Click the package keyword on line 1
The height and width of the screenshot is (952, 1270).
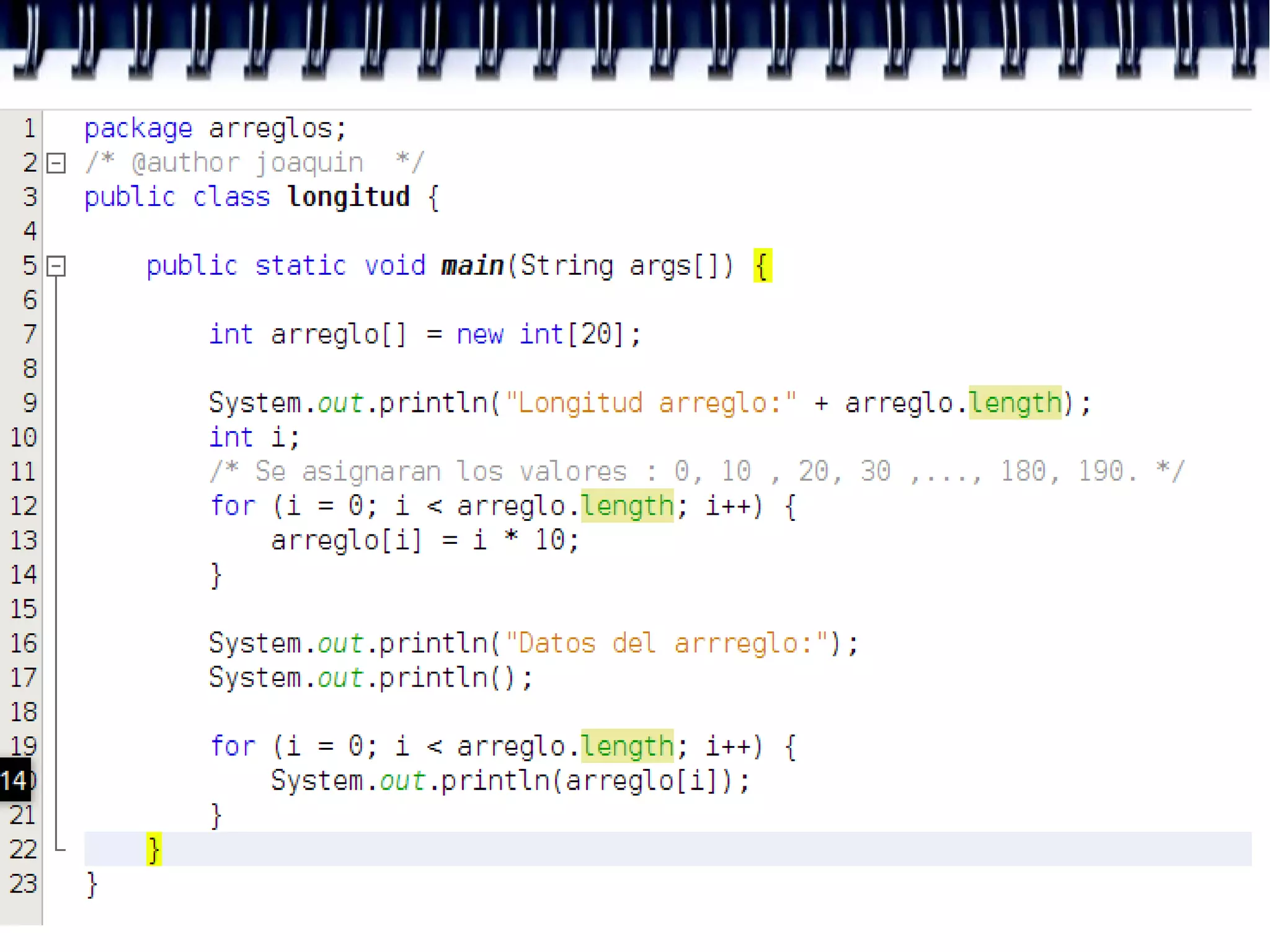click(x=138, y=129)
